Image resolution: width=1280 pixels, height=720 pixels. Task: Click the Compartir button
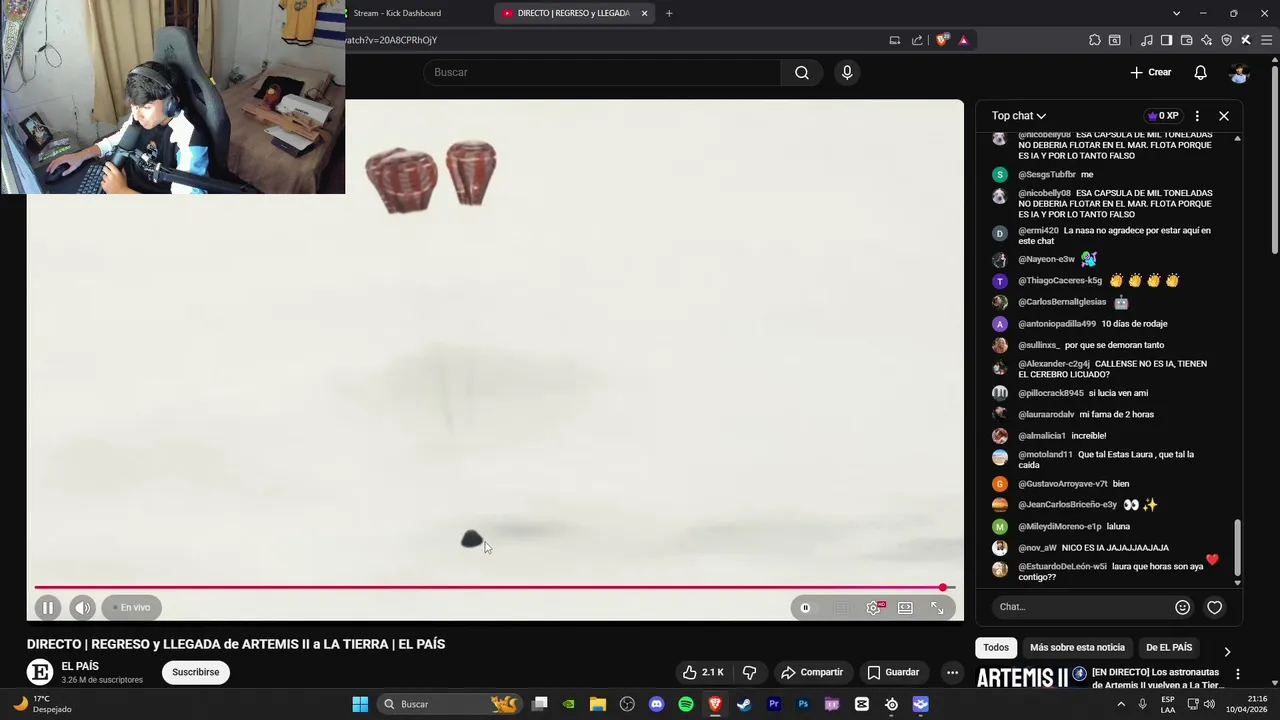click(812, 672)
